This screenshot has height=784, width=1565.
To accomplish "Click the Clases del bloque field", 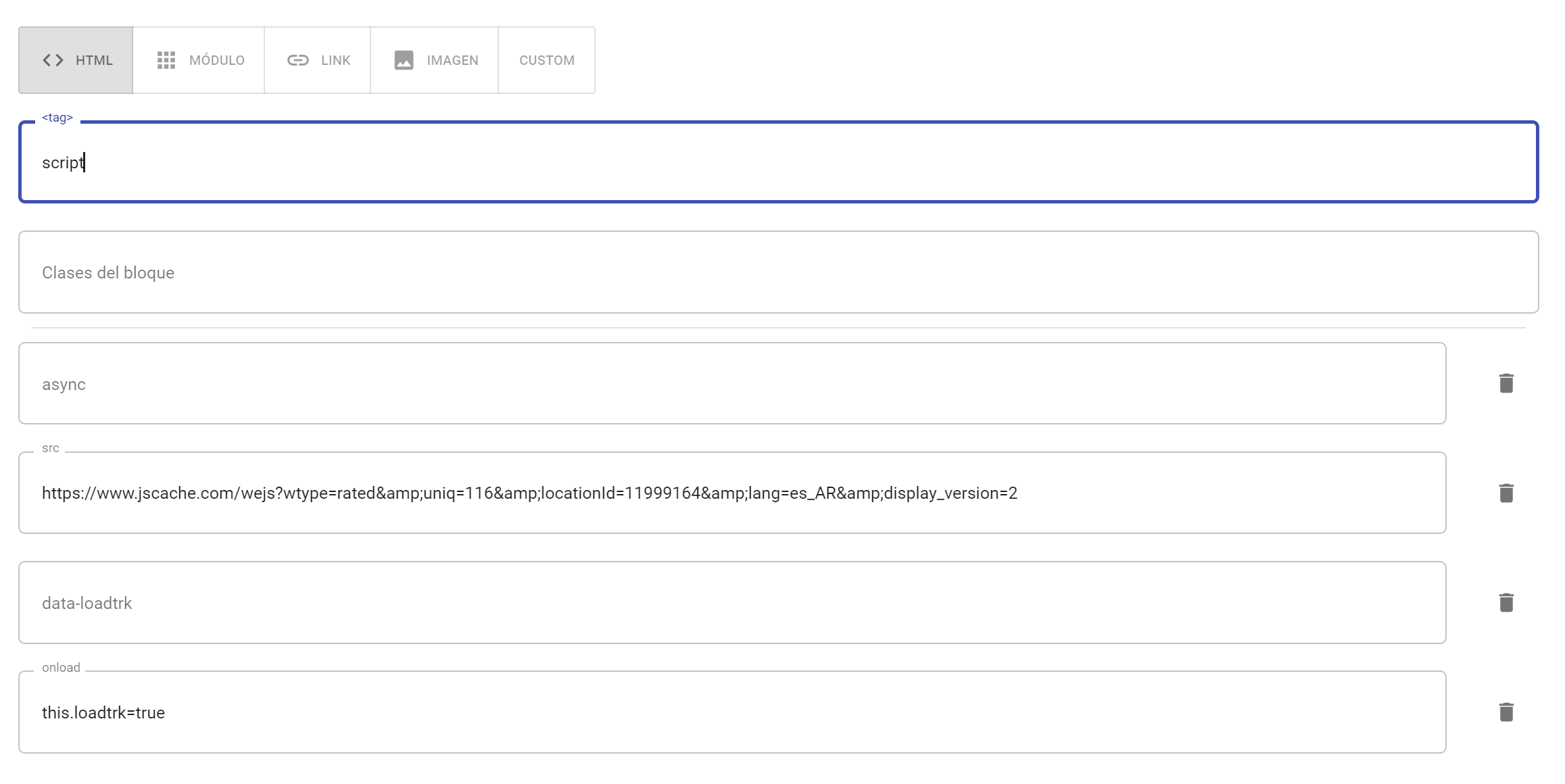I will click(x=777, y=272).
